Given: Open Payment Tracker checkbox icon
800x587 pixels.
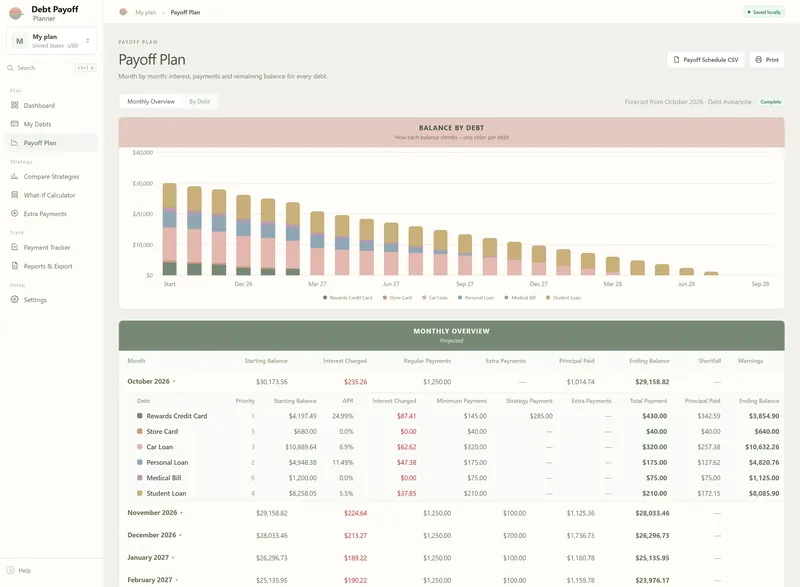Looking at the screenshot, I should point(14,247).
